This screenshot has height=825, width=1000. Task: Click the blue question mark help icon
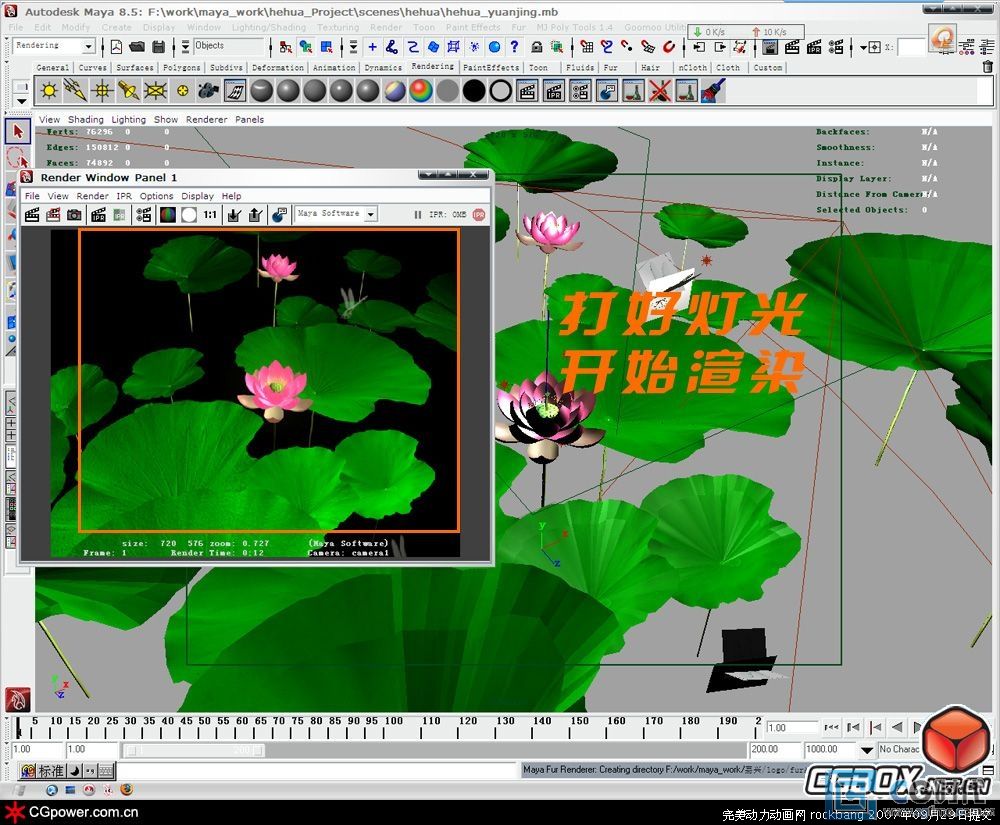click(x=514, y=47)
